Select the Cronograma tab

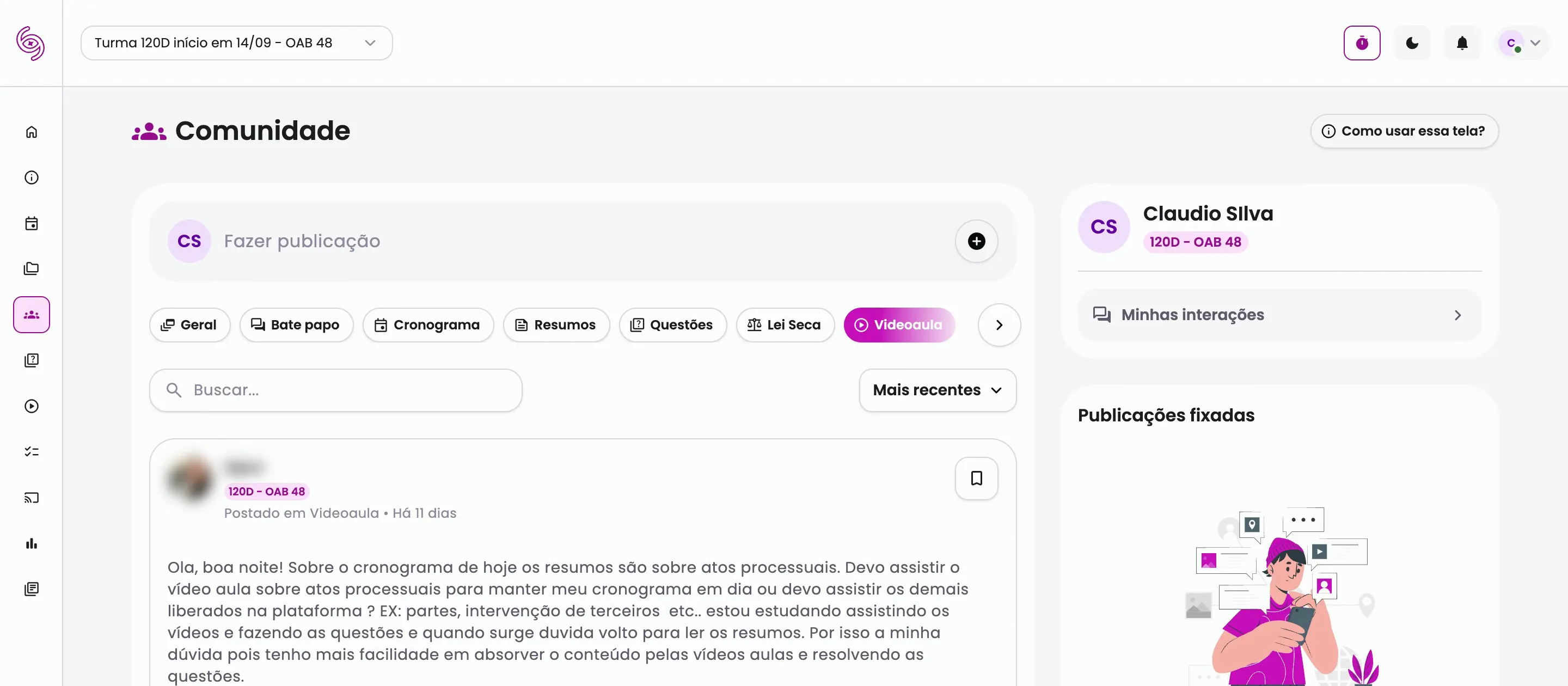tap(428, 325)
